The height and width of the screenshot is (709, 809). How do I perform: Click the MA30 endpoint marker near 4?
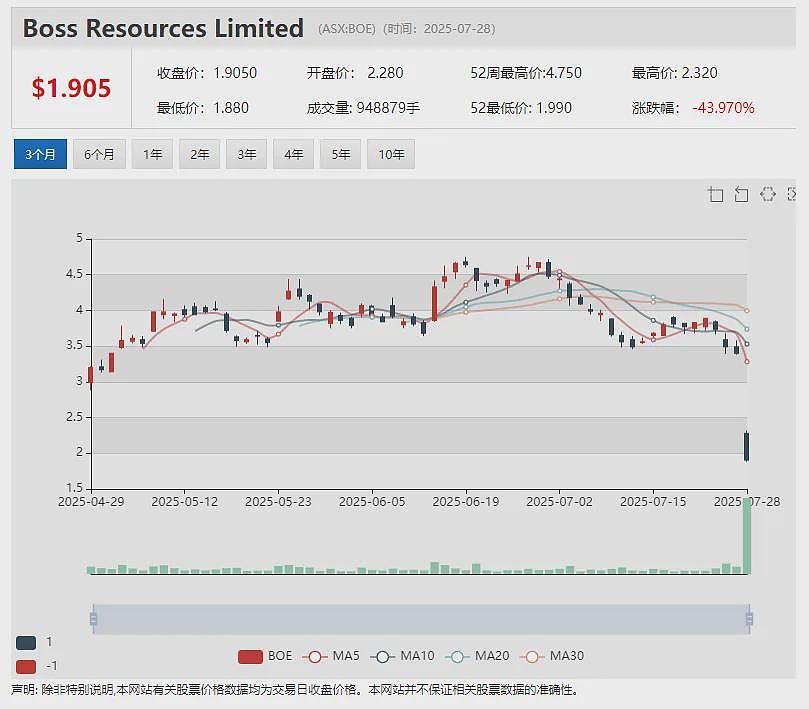[747, 310]
